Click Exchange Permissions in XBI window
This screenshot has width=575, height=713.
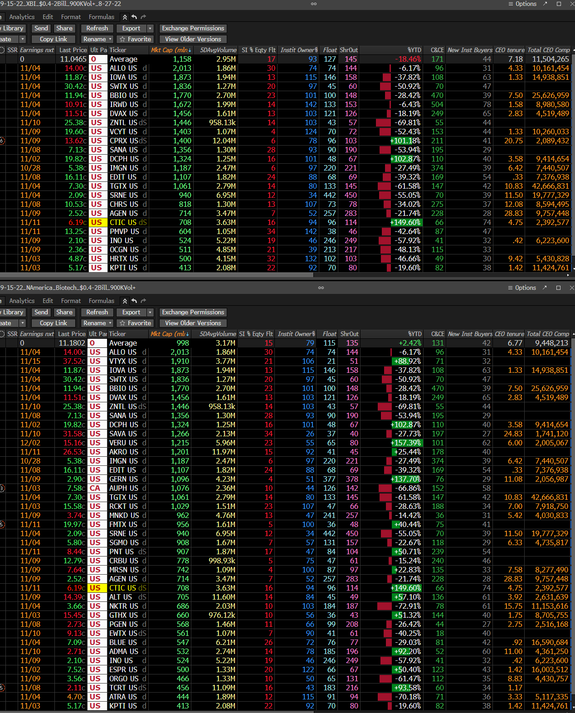pos(193,28)
